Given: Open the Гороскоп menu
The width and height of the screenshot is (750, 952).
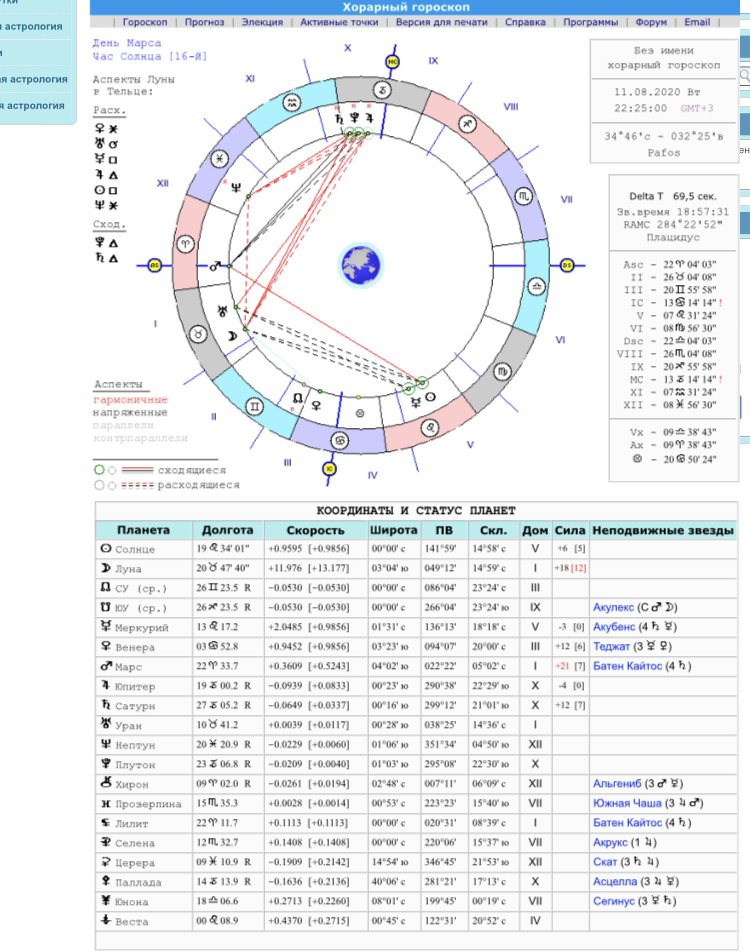Looking at the screenshot, I should 145,22.
